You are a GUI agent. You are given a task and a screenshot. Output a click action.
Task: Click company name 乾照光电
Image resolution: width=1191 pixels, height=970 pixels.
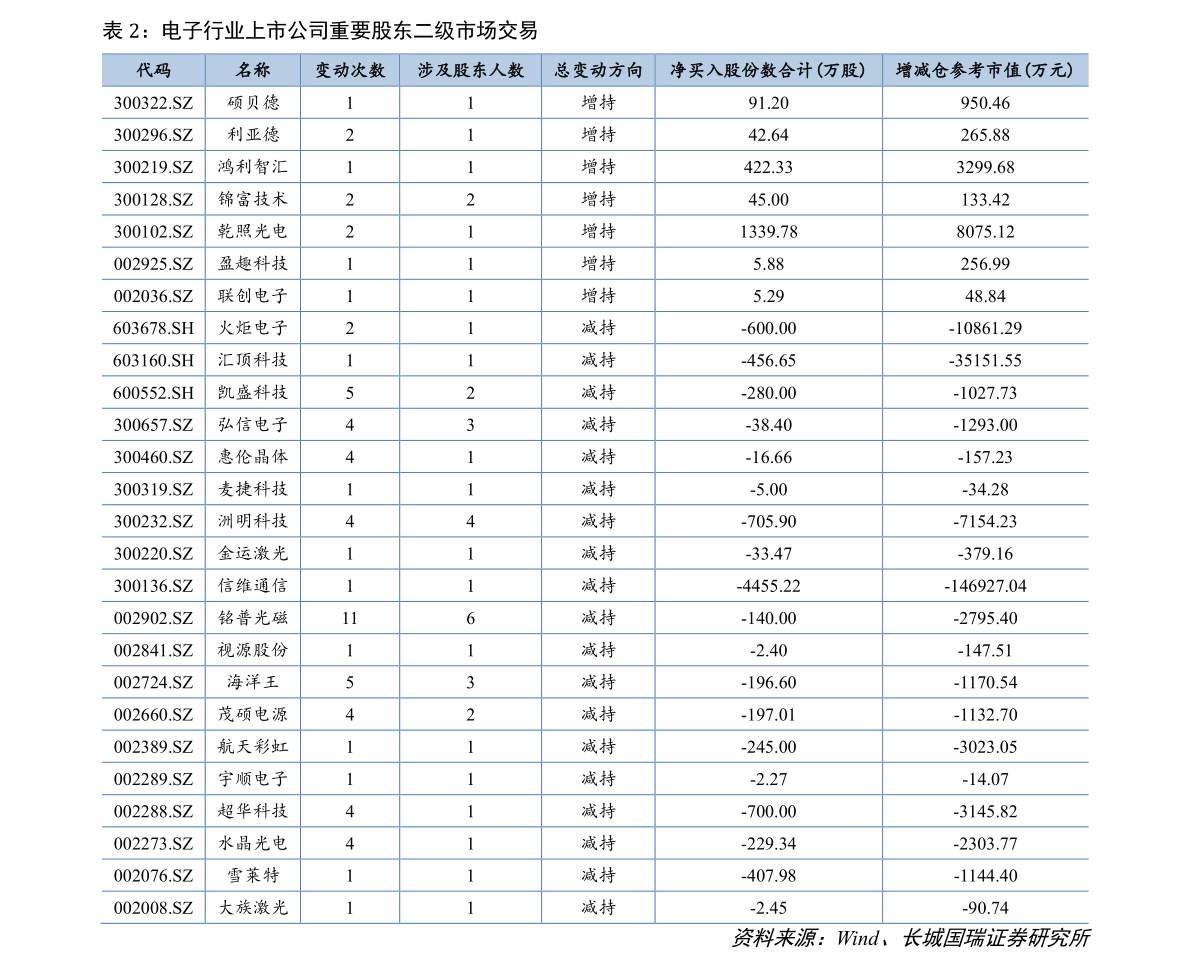tap(253, 231)
